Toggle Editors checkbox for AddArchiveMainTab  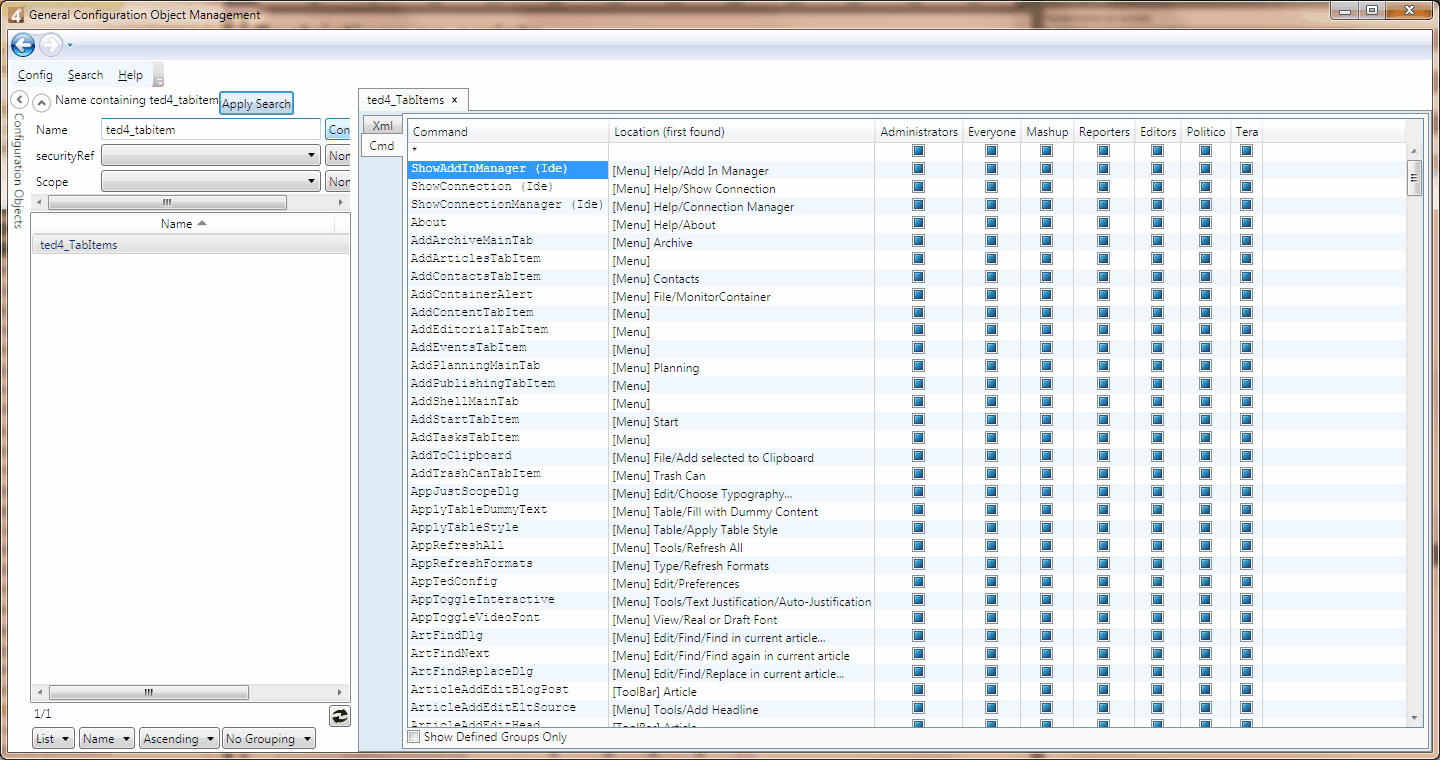pos(1157,241)
